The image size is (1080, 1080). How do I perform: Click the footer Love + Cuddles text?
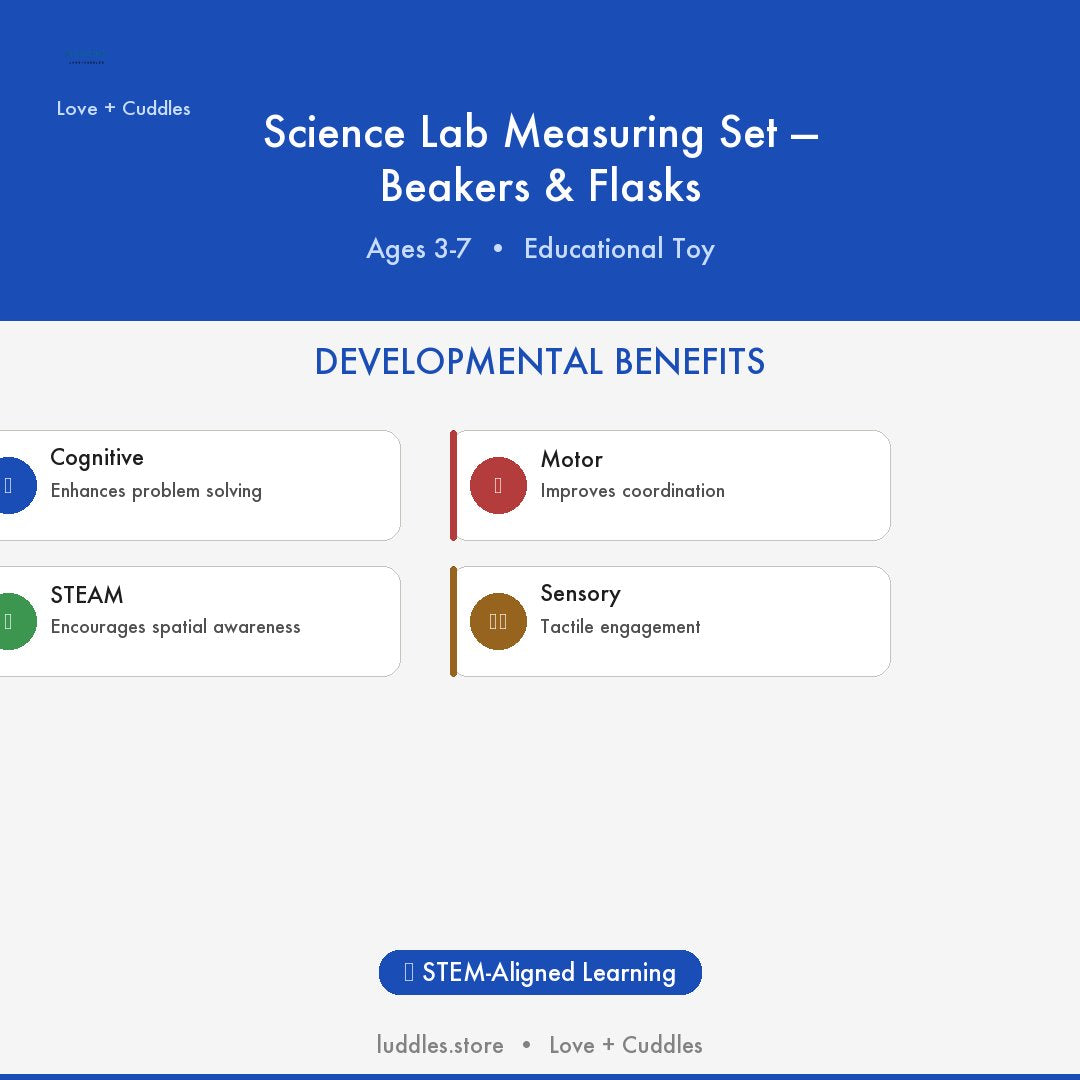pos(625,1045)
